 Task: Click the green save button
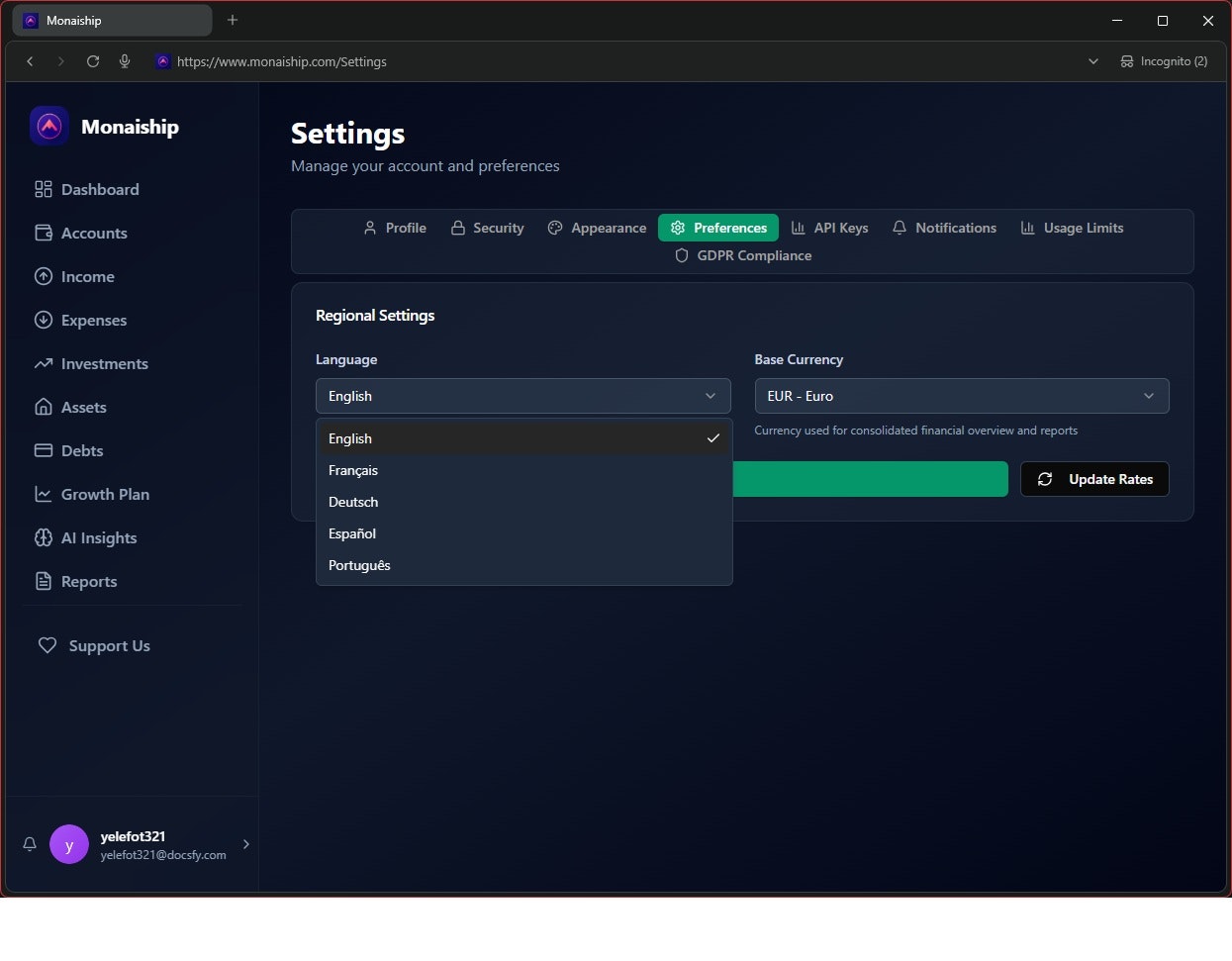pyautogui.click(x=870, y=479)
